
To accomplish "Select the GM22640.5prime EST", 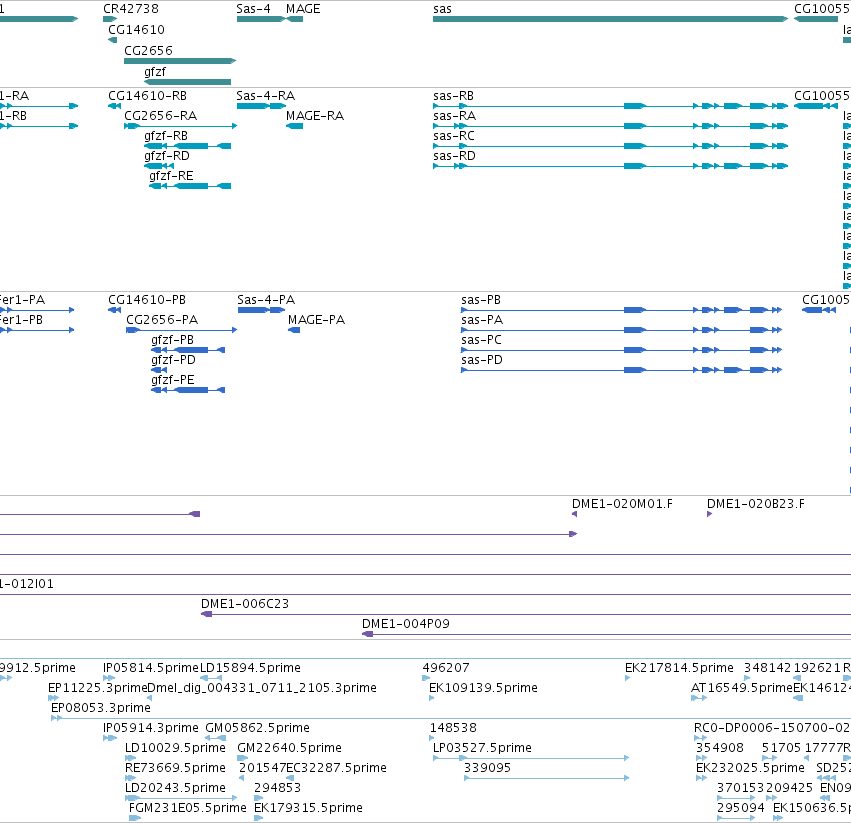I will click(x=243, y=758).
